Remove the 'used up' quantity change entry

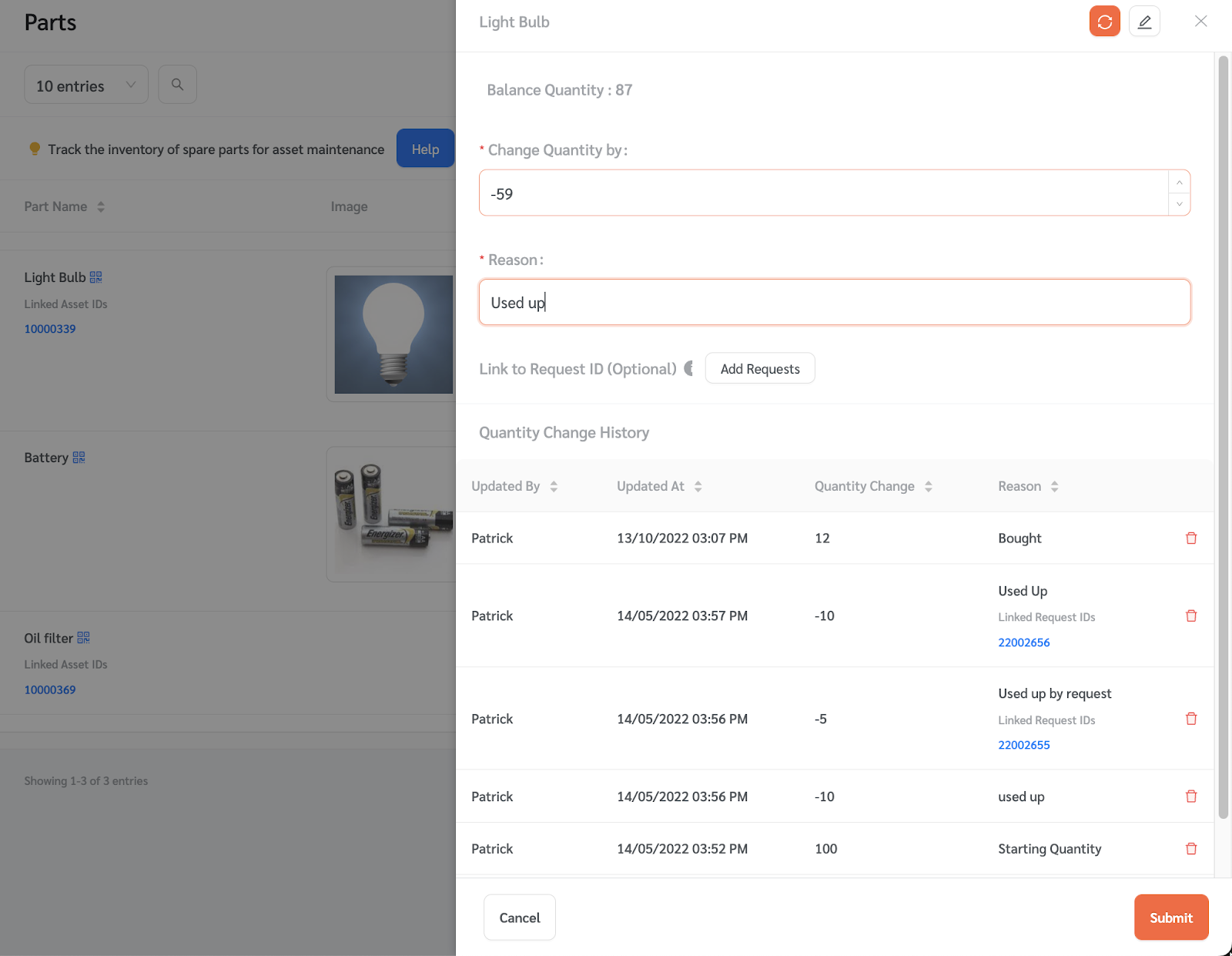tap(1191, 796)
